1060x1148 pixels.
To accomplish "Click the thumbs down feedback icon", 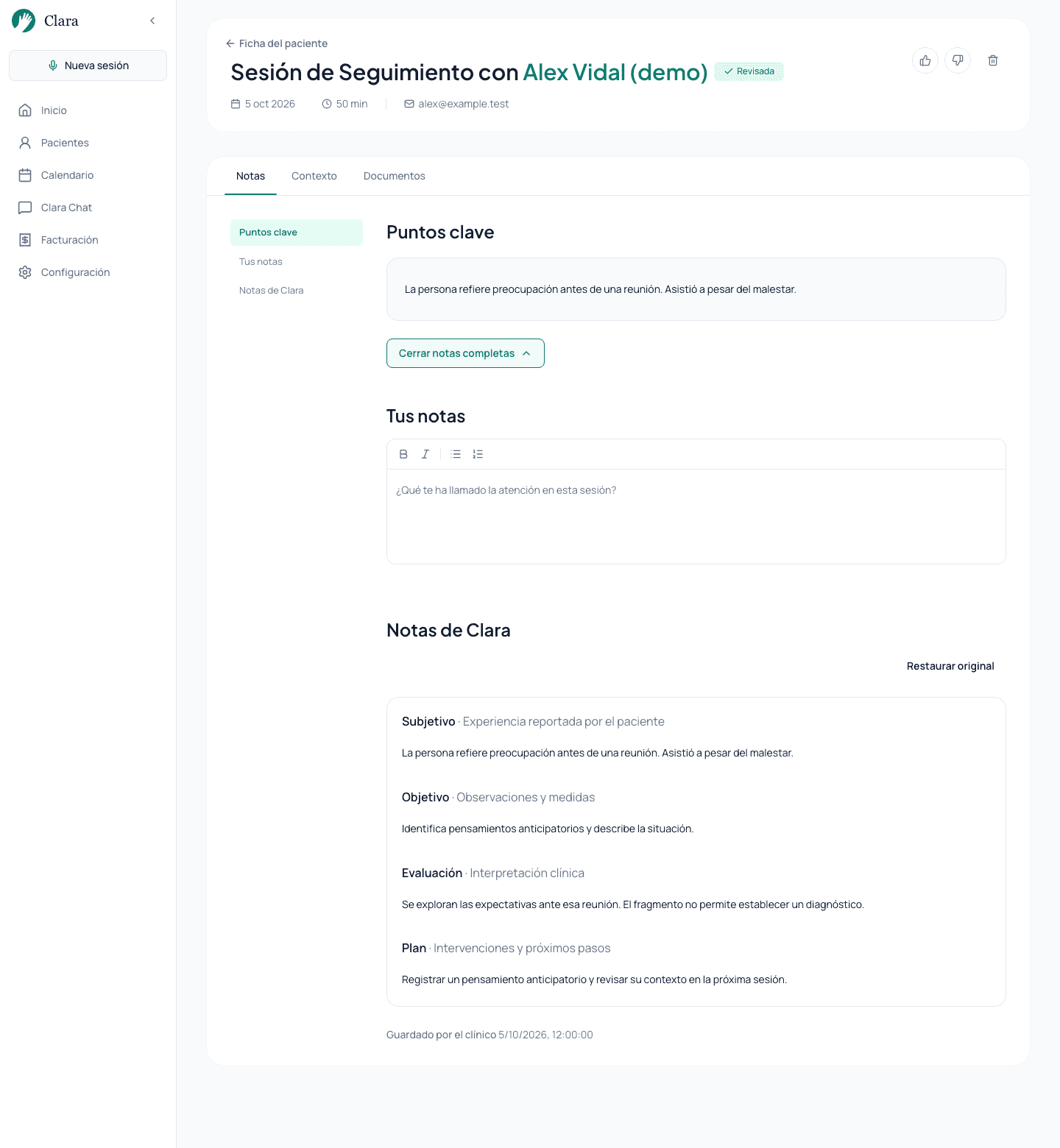I will point(958,60).
